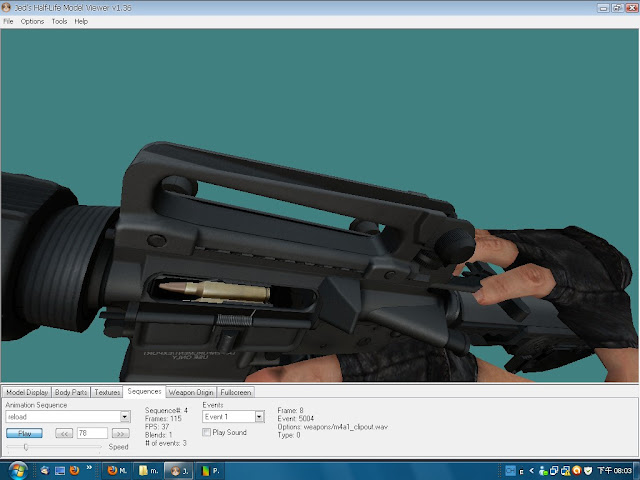Click the first quick launch icon beside Start

(45, 471)
